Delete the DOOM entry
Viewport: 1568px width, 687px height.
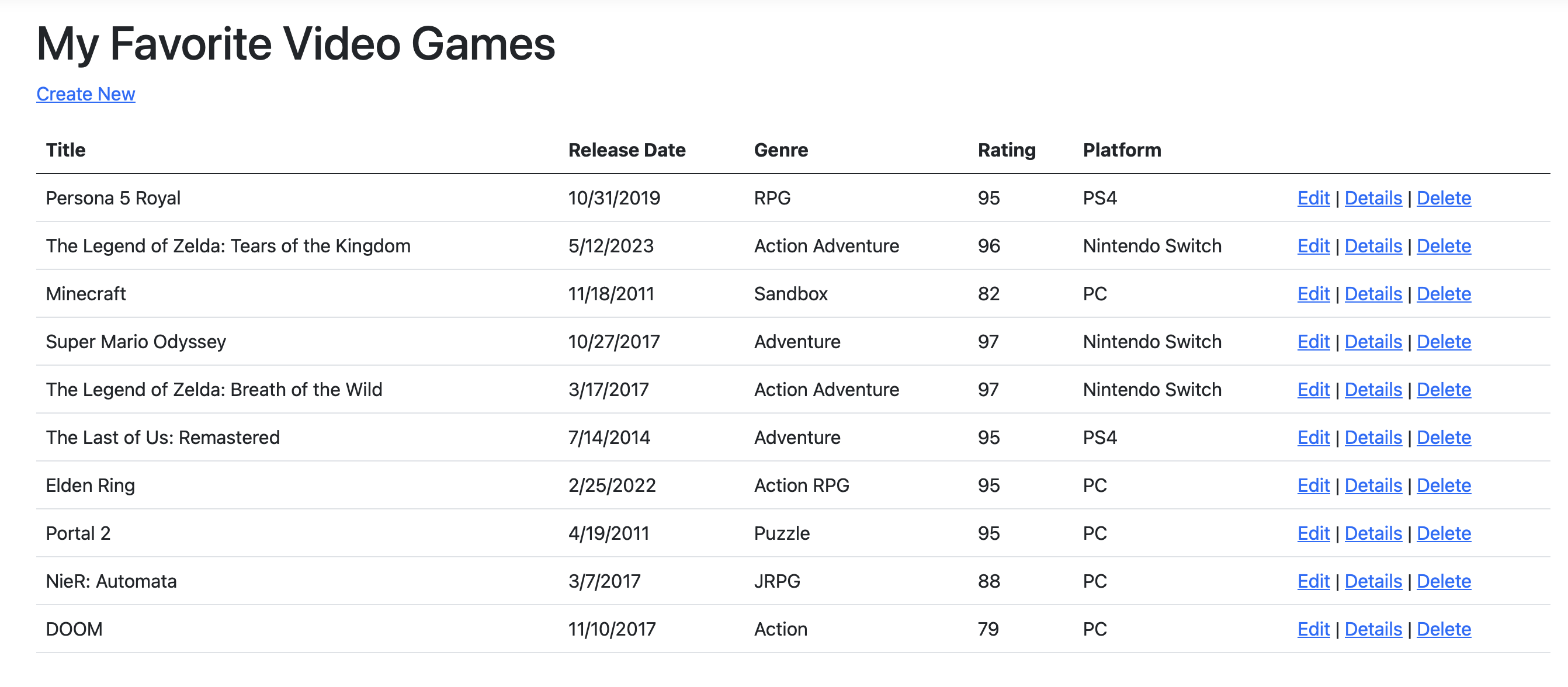[1443, 629]
